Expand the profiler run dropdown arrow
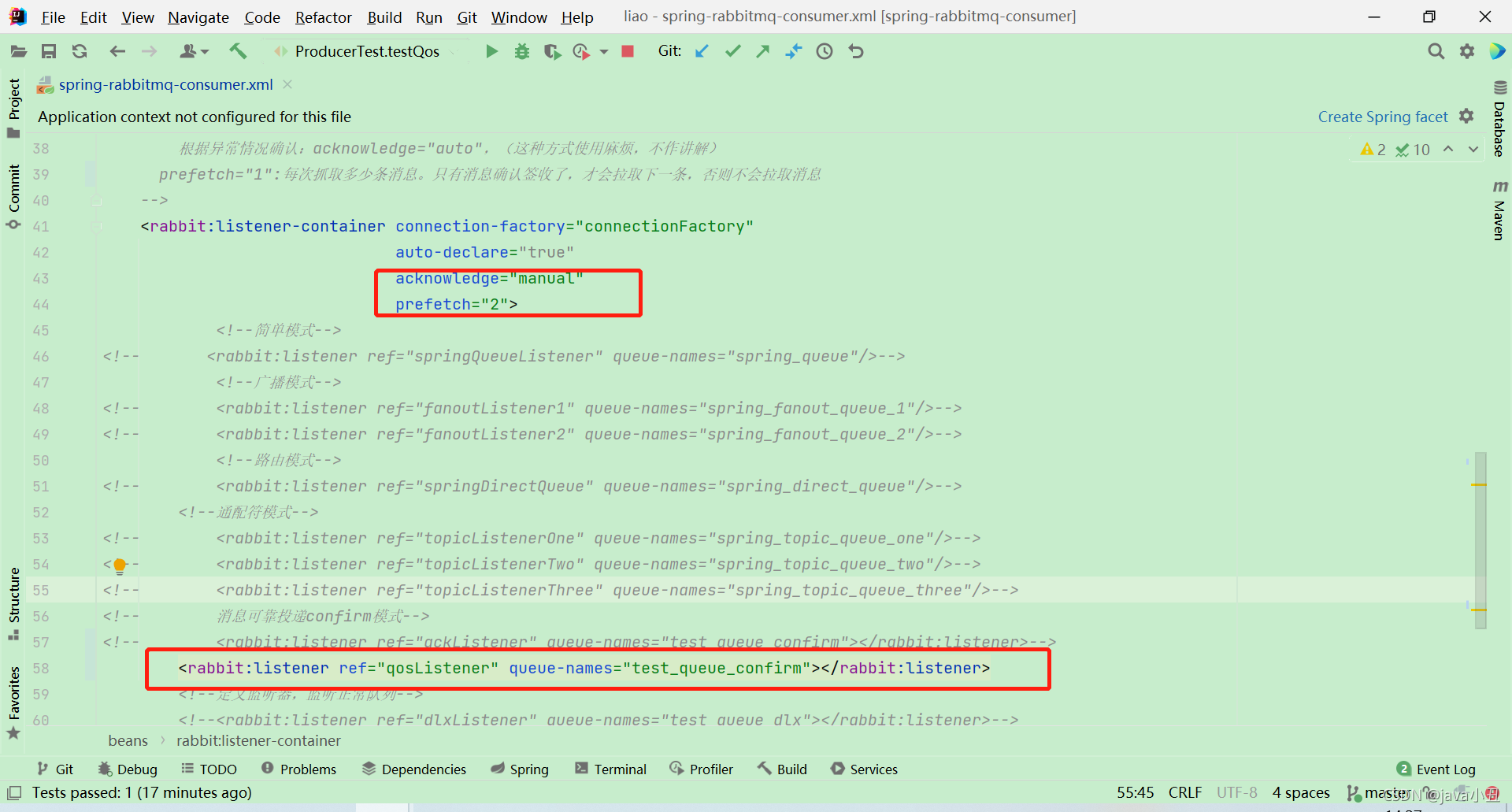Image resolution: width=1512 pixels, height=812 pixels. point(604,52)
